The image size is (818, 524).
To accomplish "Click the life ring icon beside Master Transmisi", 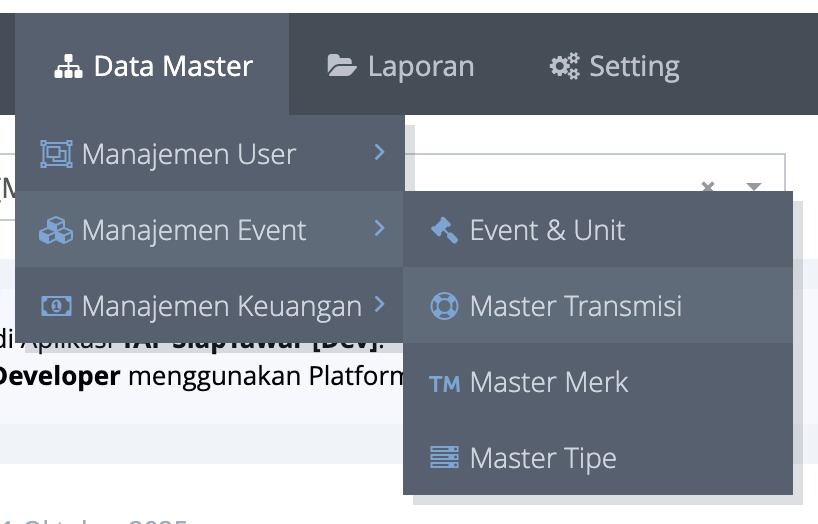I will point(444,306).
